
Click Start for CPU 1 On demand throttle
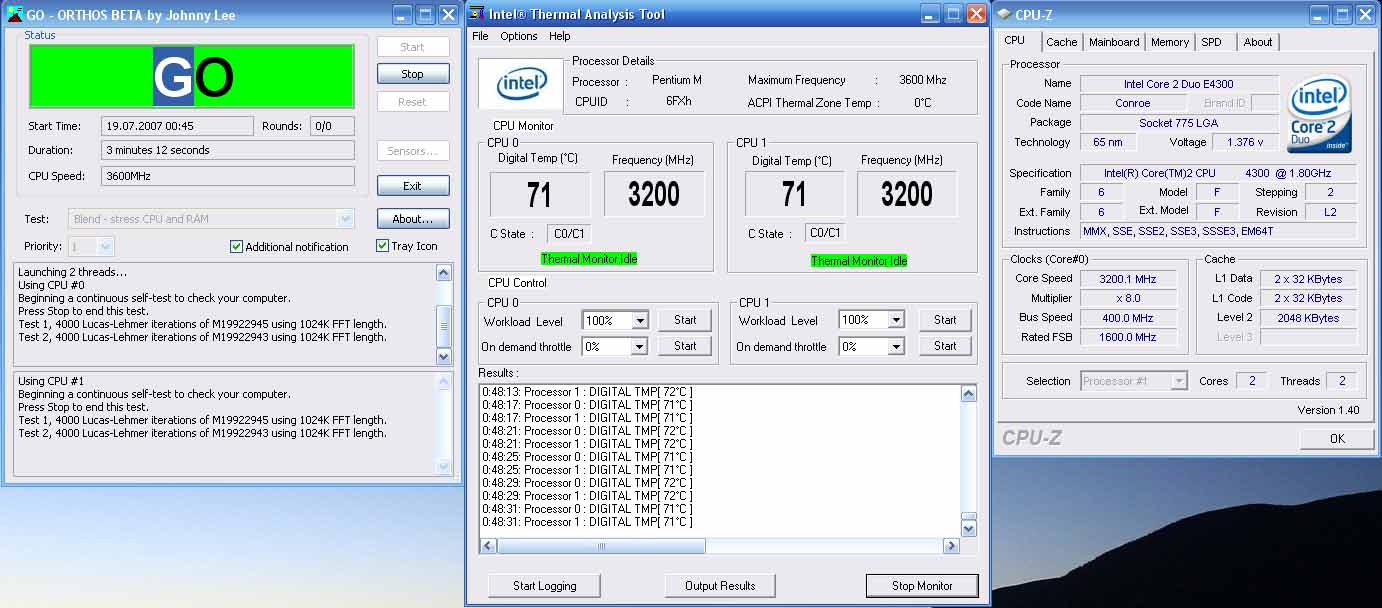[945, 346]
